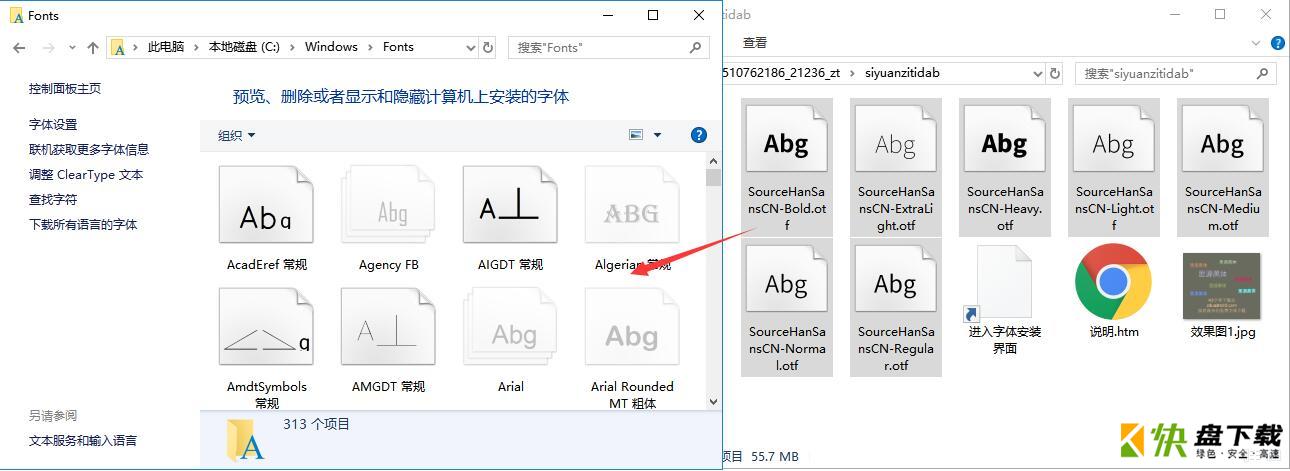Screen dimensions: 1290x471
Task: Open 查找字符 link
Action: tap(53, 199)
